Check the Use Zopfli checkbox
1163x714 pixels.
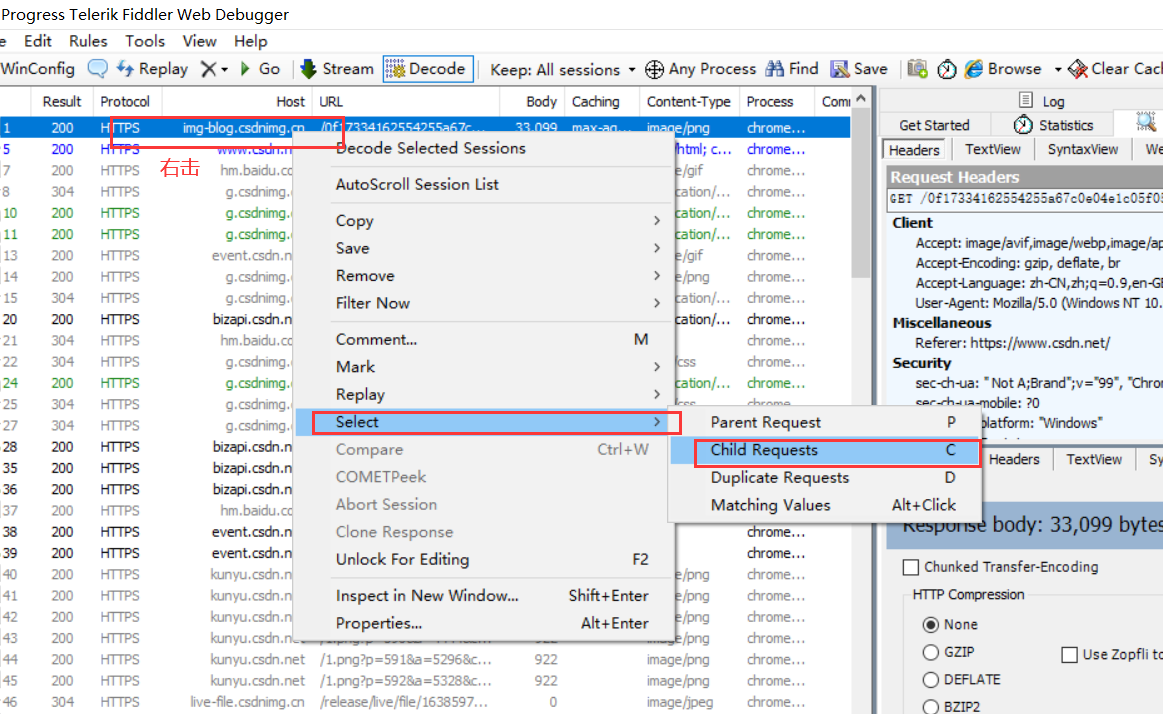click(x=1070, y=655)
